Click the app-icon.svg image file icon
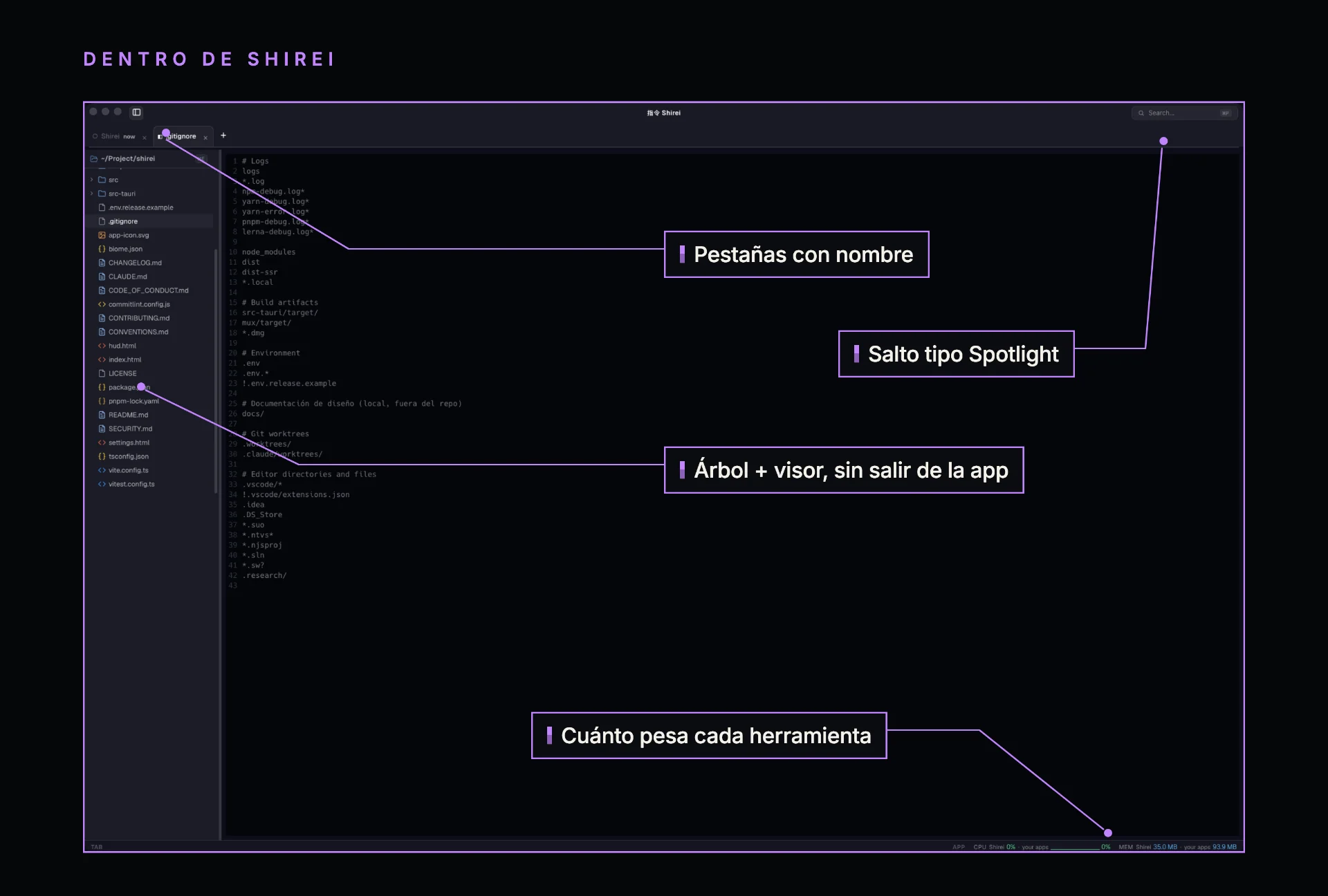The height and width of the screenshot is (896, 1328). pyautogui.click(x=102, y=235)
